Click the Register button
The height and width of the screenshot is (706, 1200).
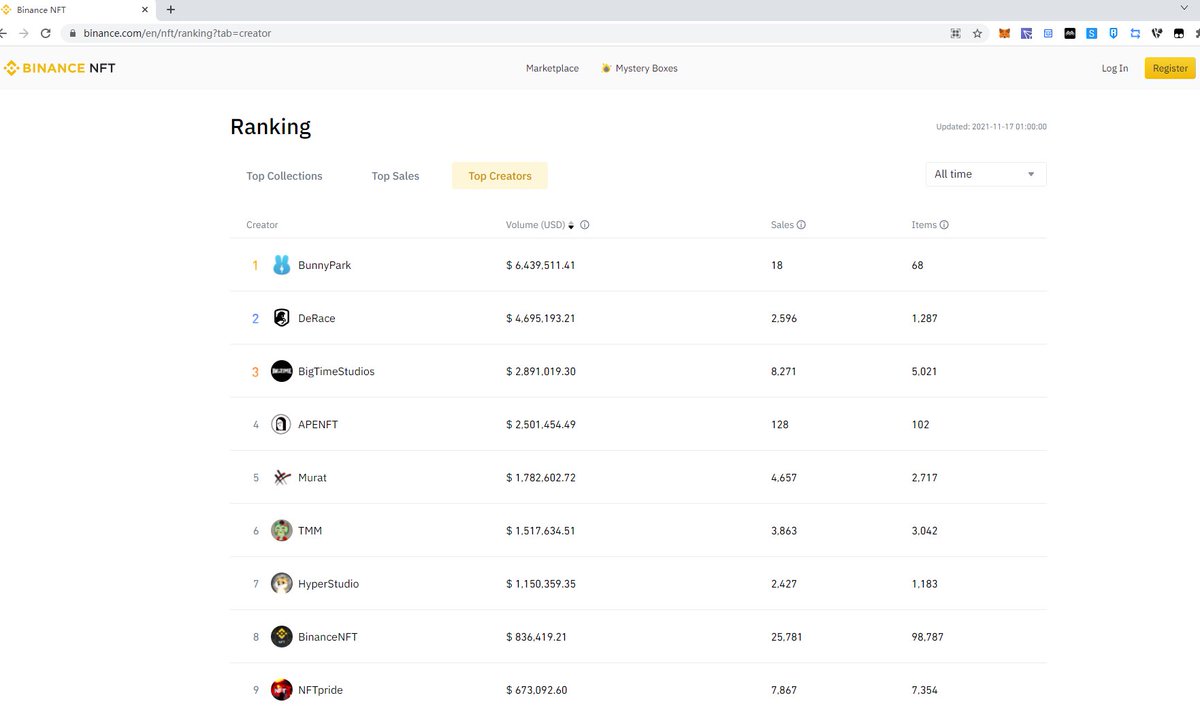coord(1170,68)
